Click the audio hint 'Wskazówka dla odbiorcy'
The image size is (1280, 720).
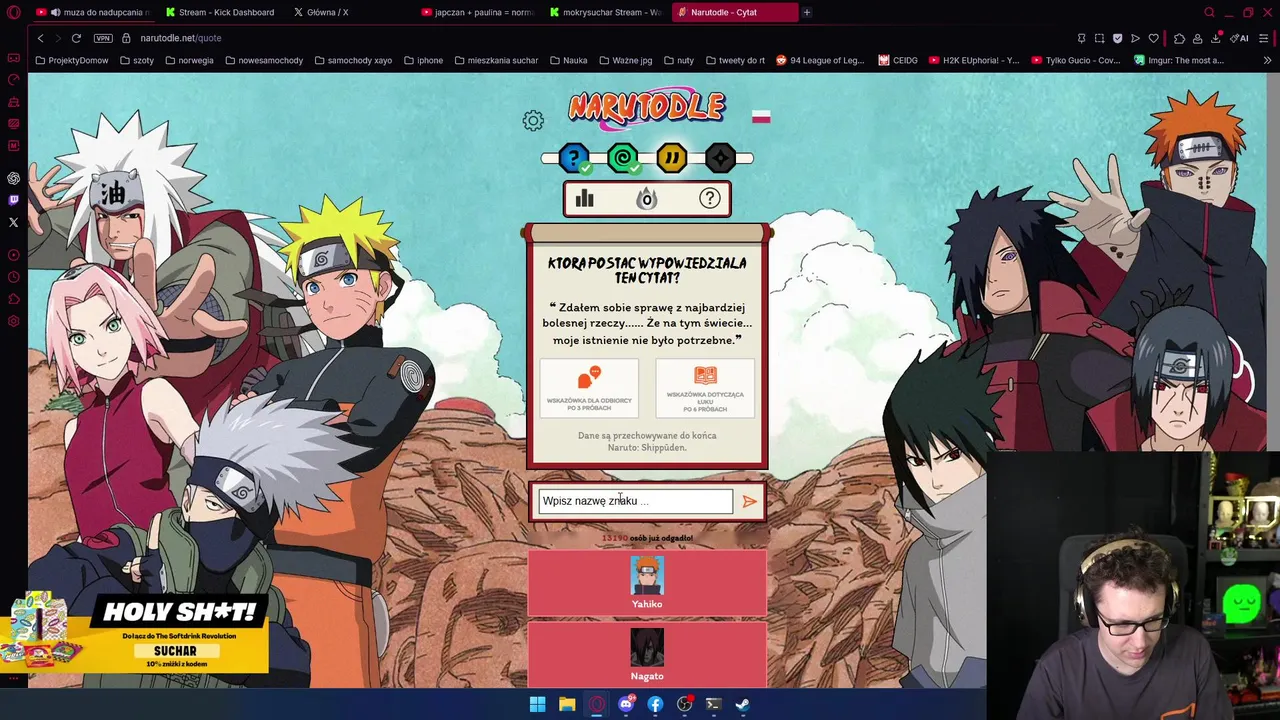589,389
